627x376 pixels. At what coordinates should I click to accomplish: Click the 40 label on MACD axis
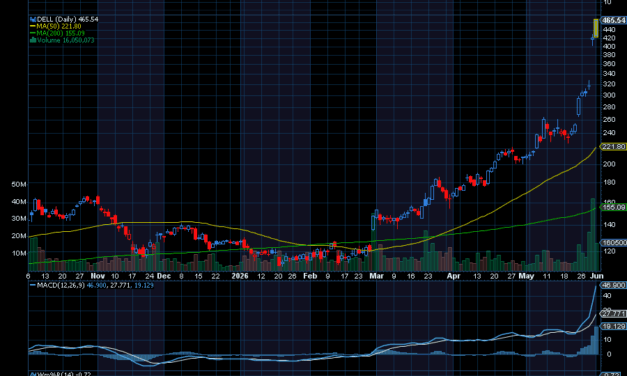pos(607,296)
